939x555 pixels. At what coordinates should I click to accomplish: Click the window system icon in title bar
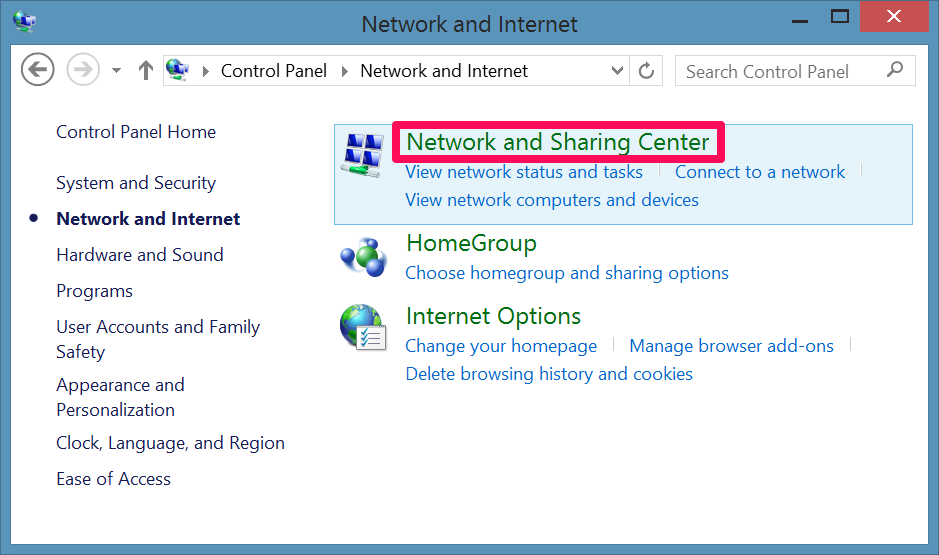click(x=24, y=22)
